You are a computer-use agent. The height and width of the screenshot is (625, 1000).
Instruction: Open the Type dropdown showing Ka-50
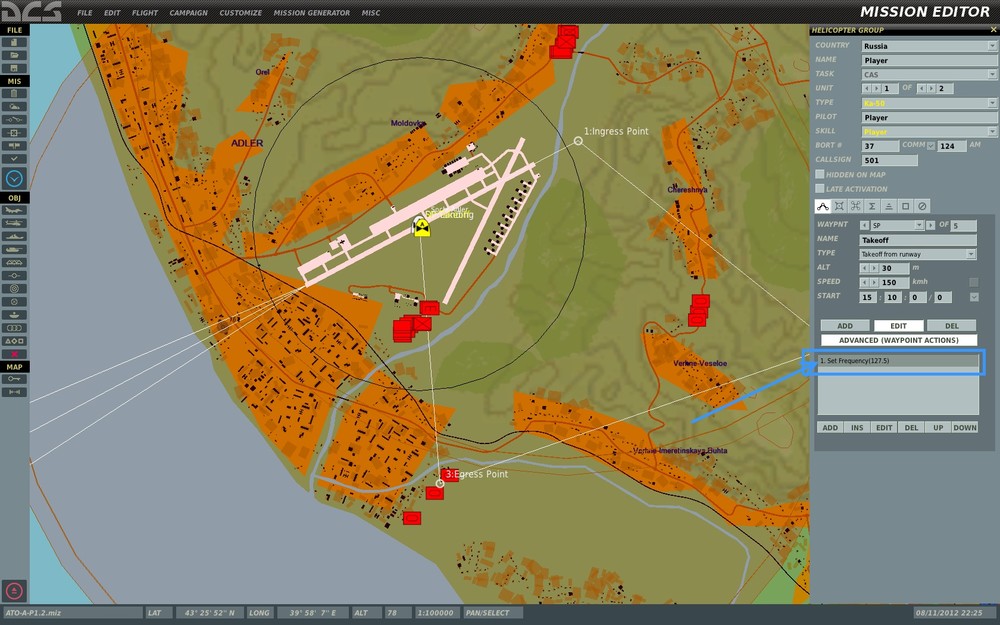[x=929, y=103]
